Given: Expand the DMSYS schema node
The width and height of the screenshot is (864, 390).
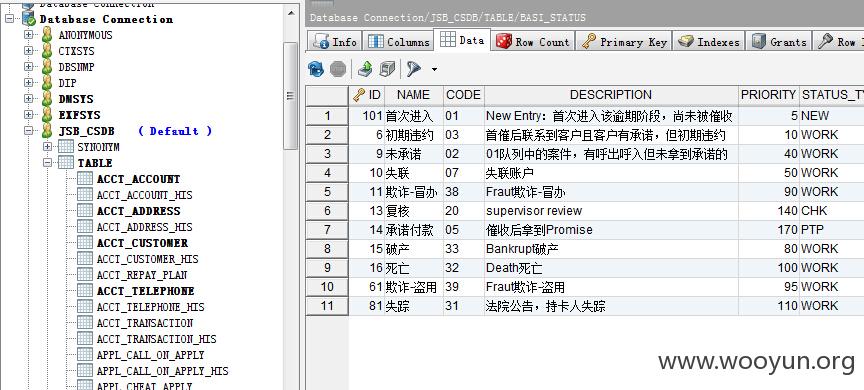Looking at the screenshot, I should click(28, 99).
